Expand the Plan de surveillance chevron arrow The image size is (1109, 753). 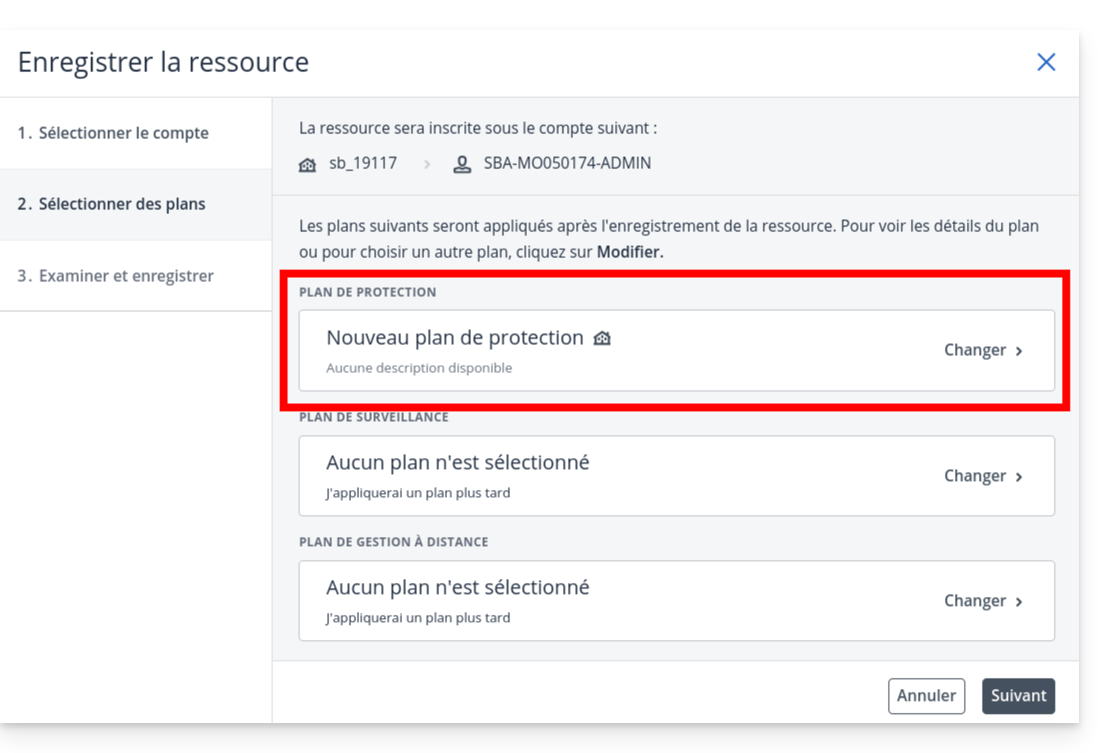[x=1019, y=477]
